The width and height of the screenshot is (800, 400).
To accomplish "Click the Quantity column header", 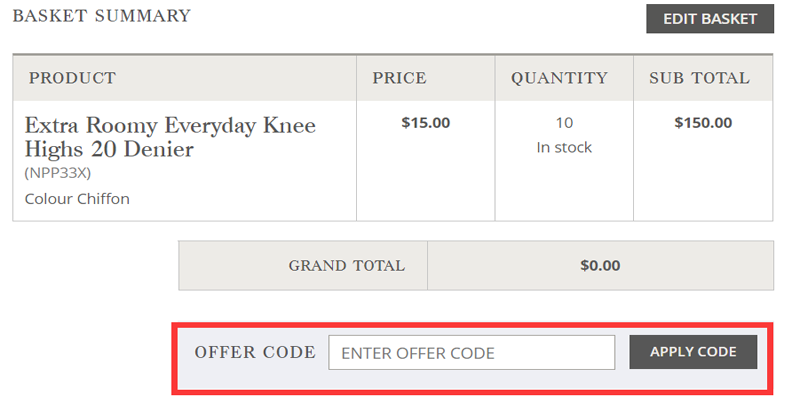I will [559, 78].
